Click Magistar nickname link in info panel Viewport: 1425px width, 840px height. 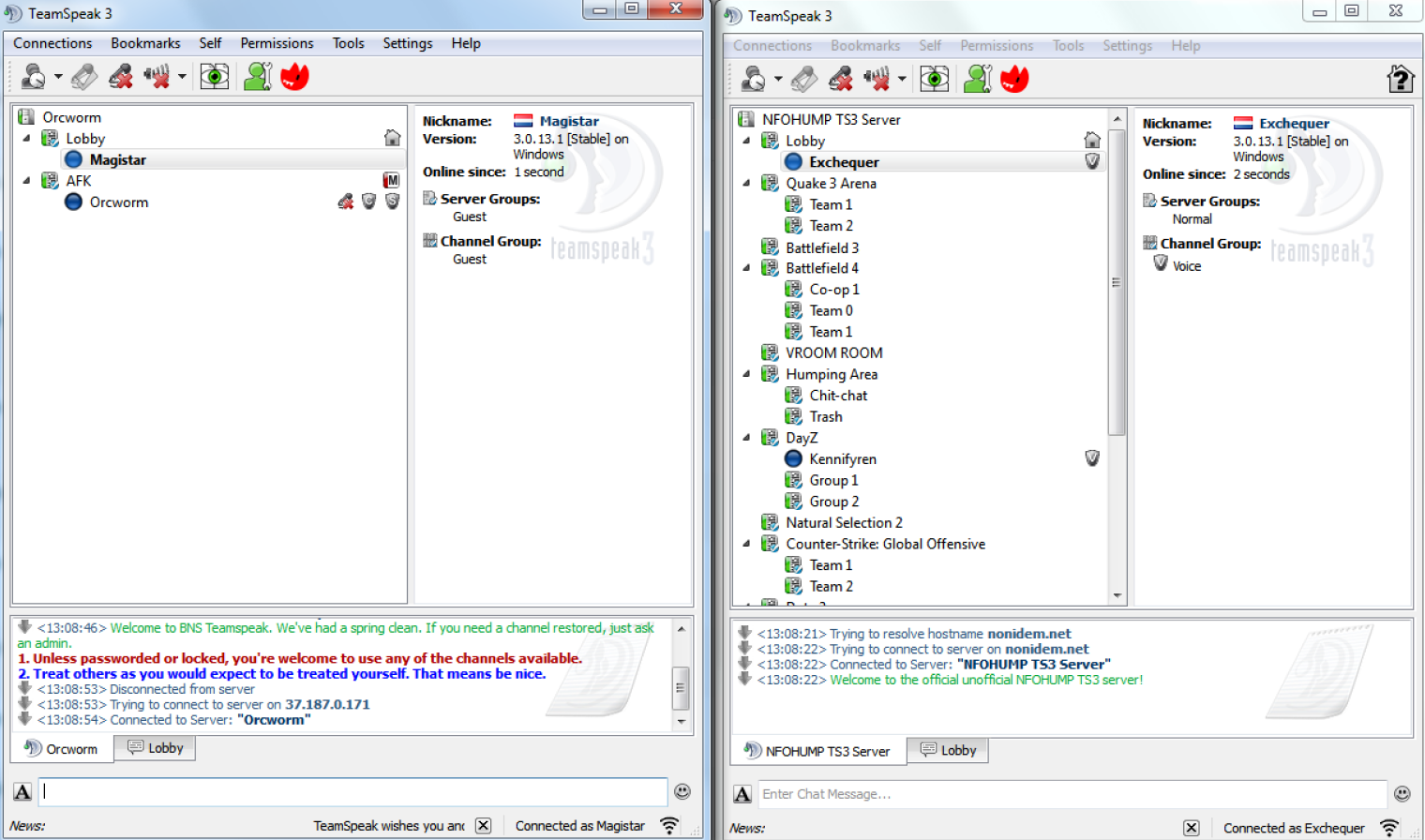coord(569,121)
